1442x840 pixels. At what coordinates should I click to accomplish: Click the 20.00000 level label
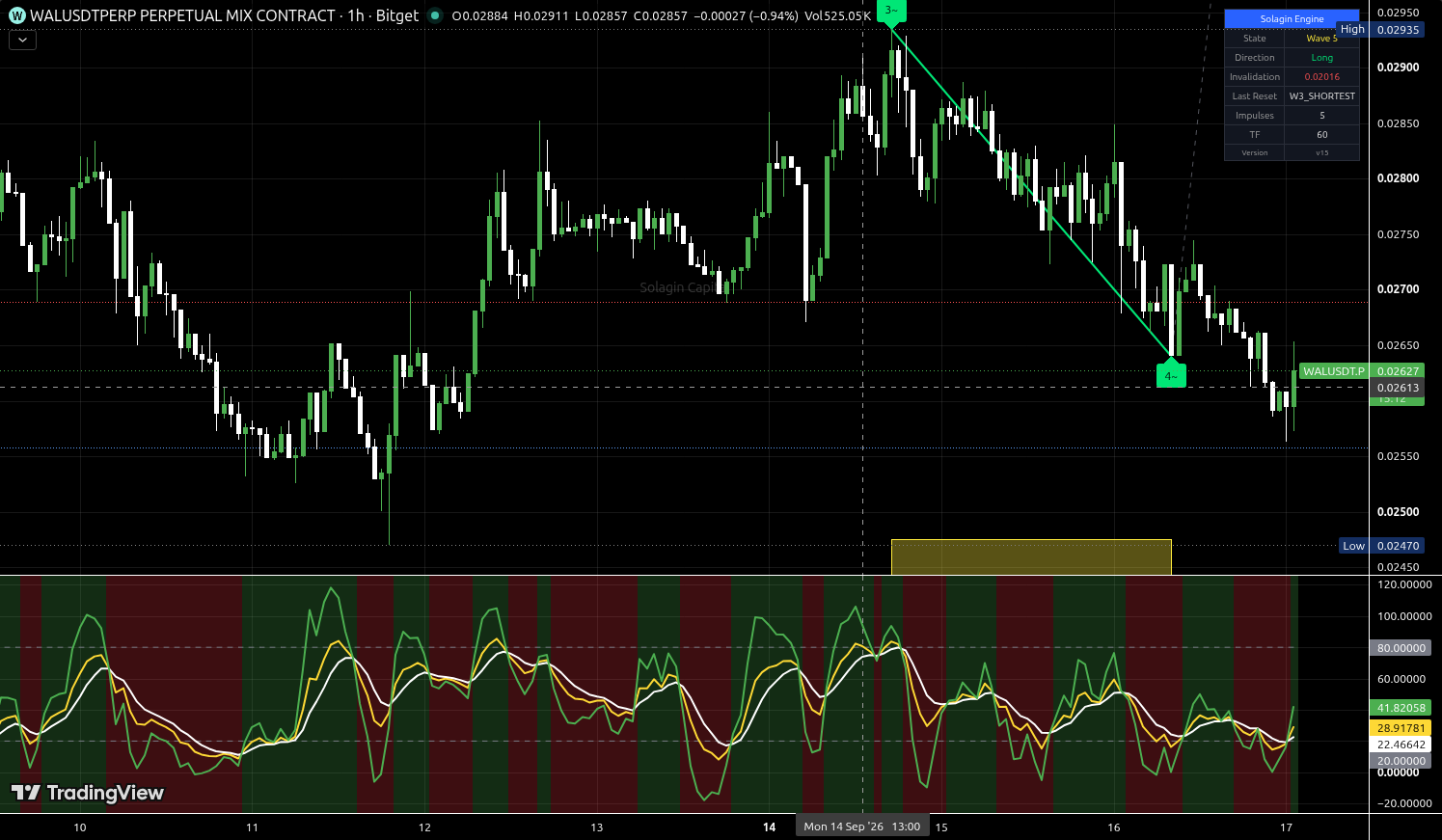(1400, 761)
